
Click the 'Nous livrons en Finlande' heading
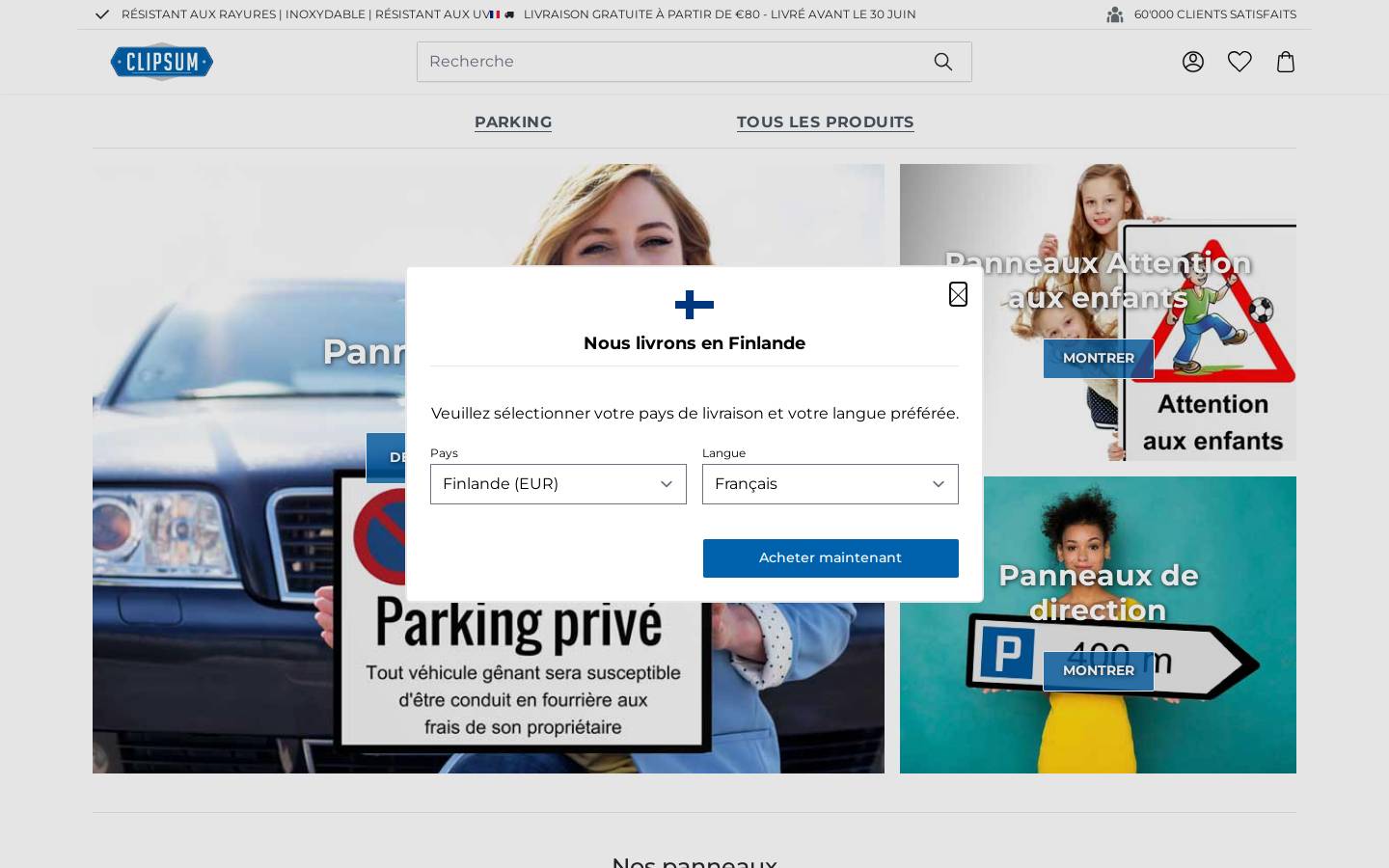(x=694, y=343)
